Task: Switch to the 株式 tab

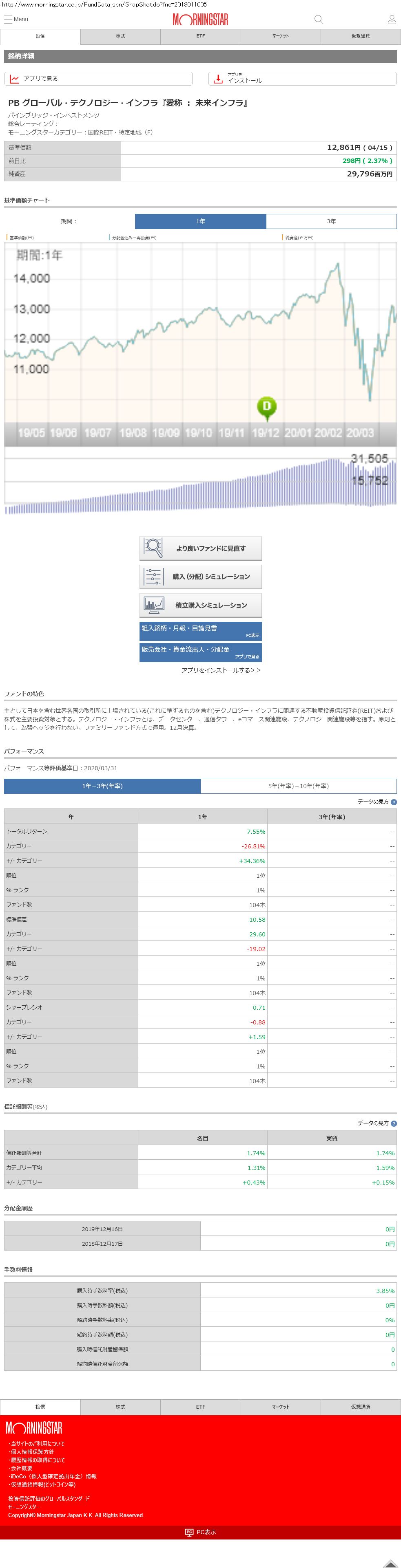Action: tap(120, 37)
